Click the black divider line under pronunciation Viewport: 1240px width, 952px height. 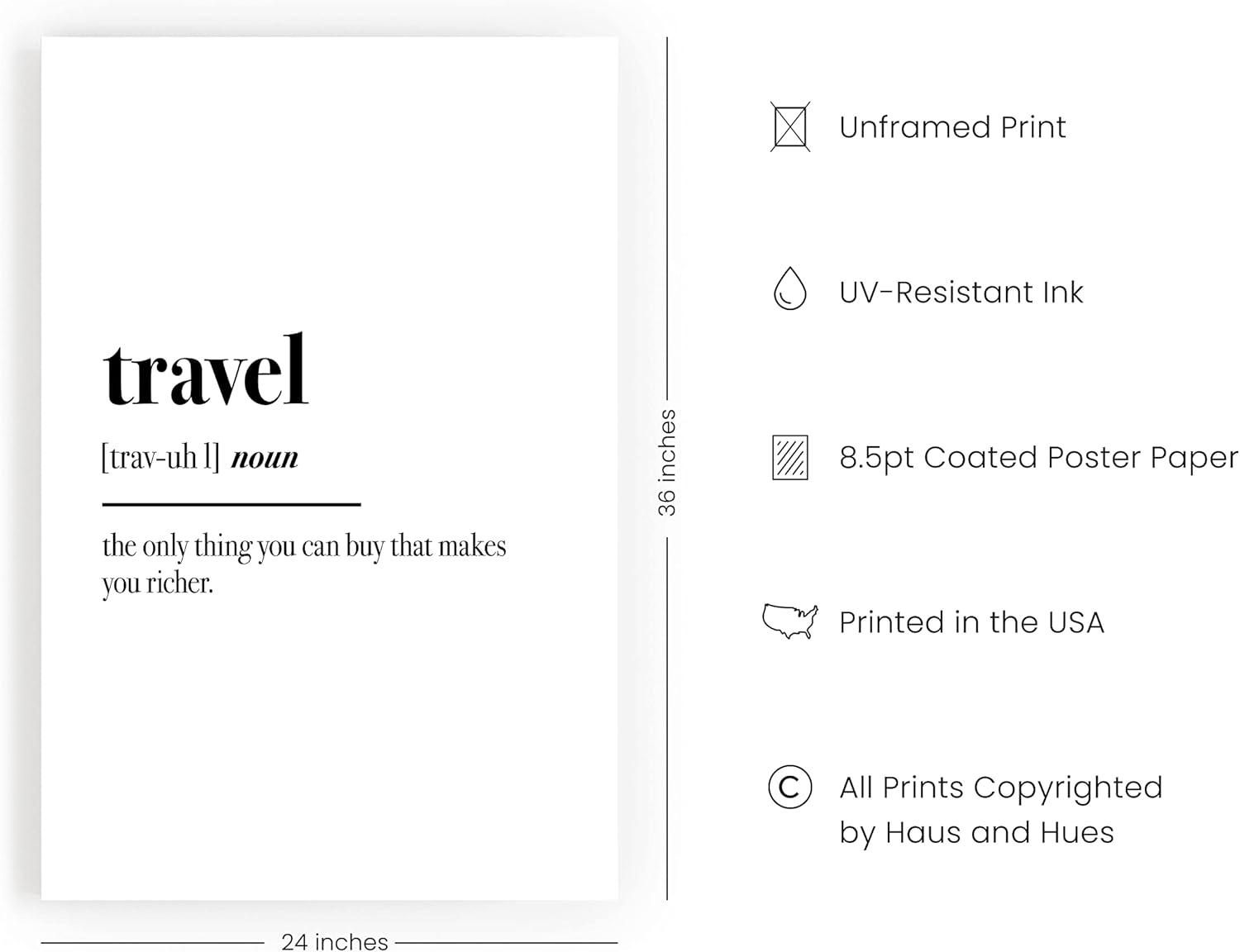231,503
